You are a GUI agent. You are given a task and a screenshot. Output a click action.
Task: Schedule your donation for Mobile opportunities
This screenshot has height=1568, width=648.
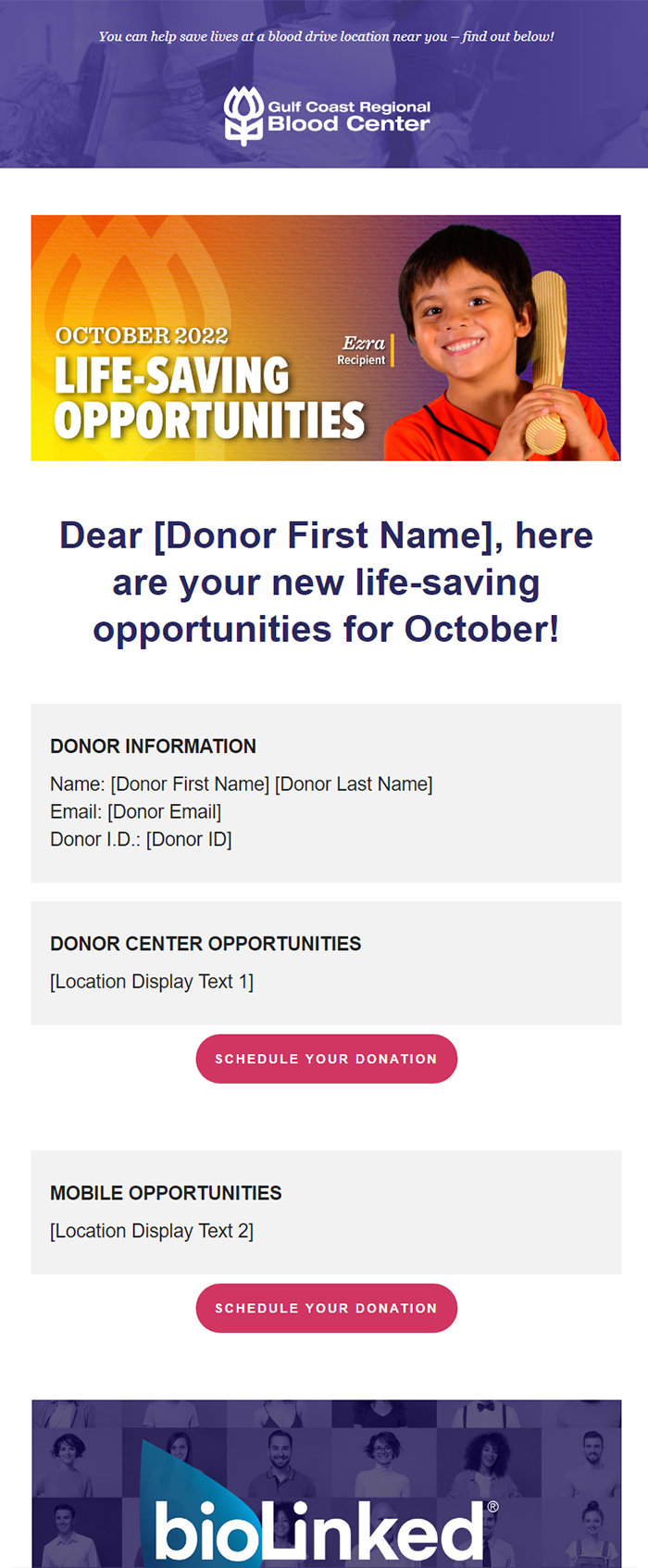point(326,1308)
